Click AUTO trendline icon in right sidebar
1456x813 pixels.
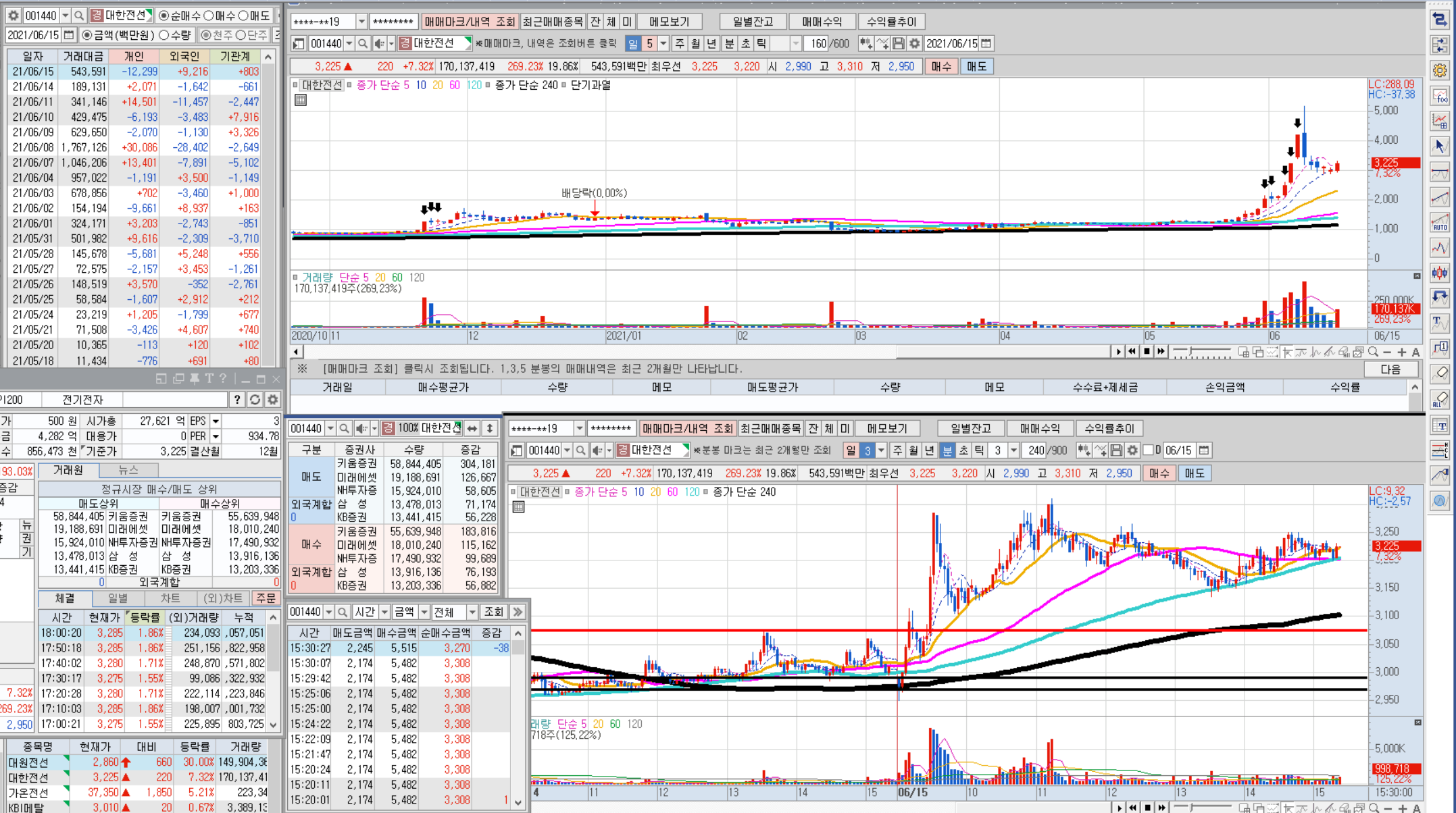(1440, 222)
